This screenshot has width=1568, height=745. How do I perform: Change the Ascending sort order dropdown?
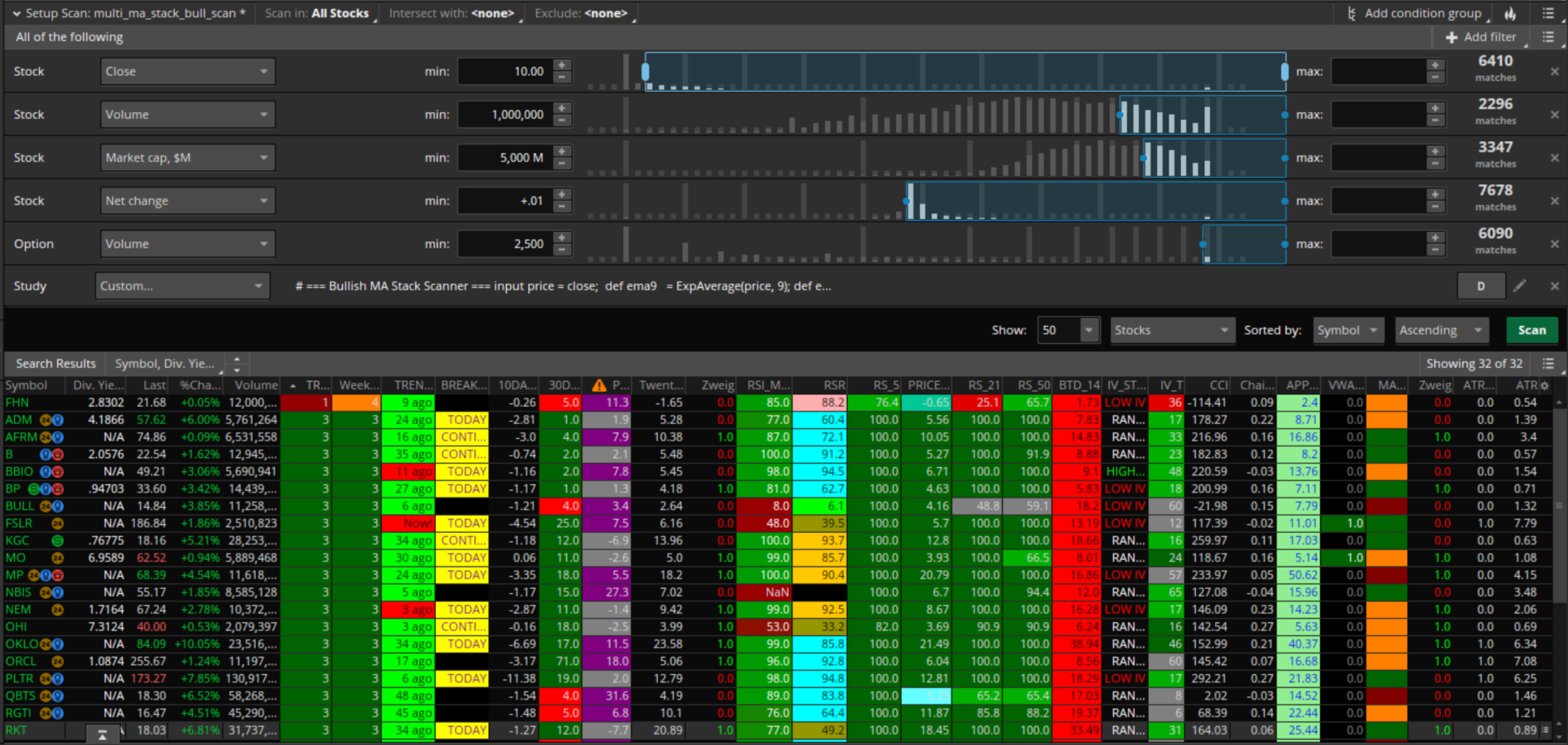click(1441, 330)
